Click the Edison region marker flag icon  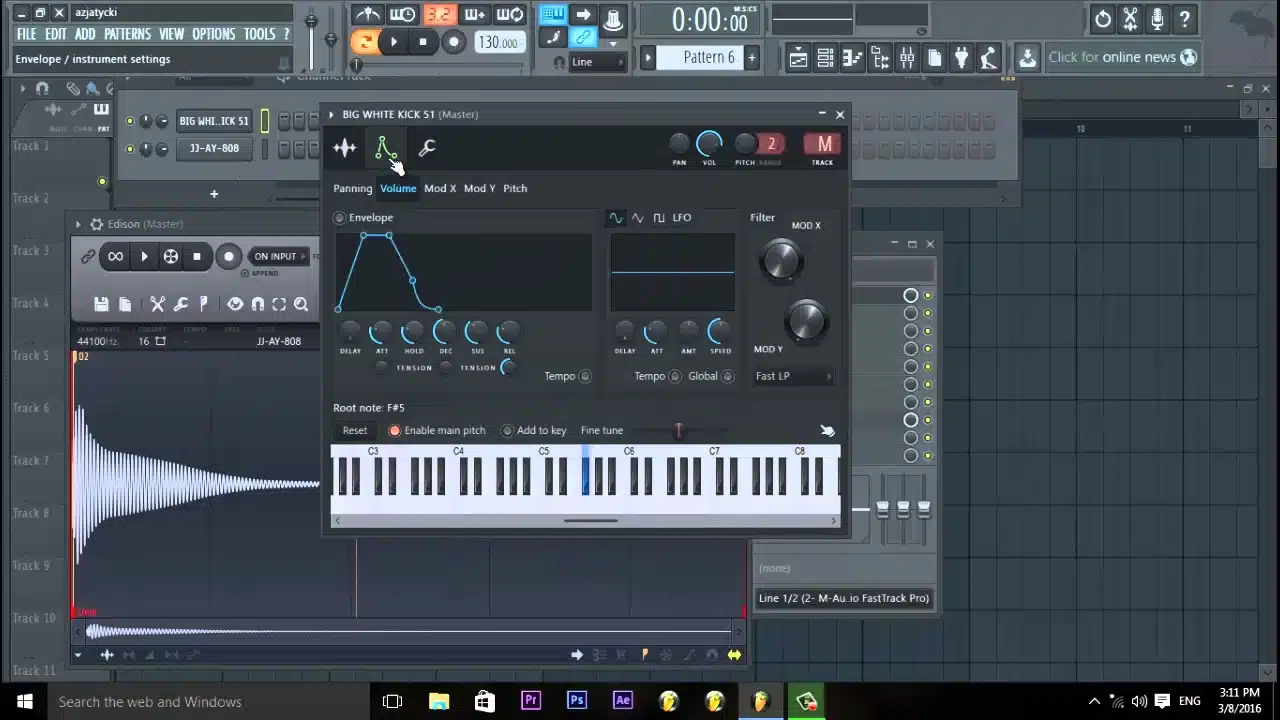204,304
